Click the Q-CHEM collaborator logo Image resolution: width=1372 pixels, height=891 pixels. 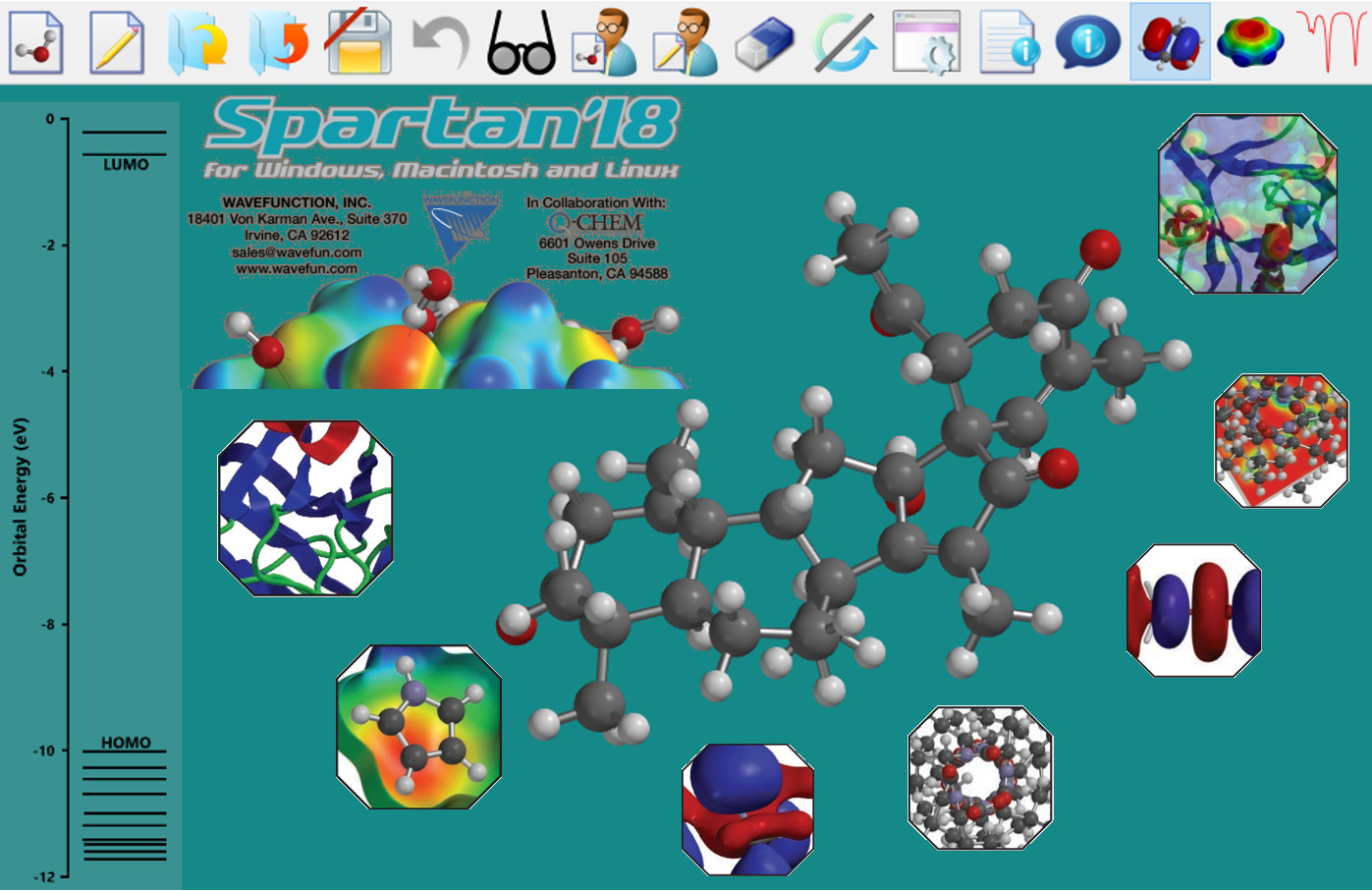pos(596,223)
